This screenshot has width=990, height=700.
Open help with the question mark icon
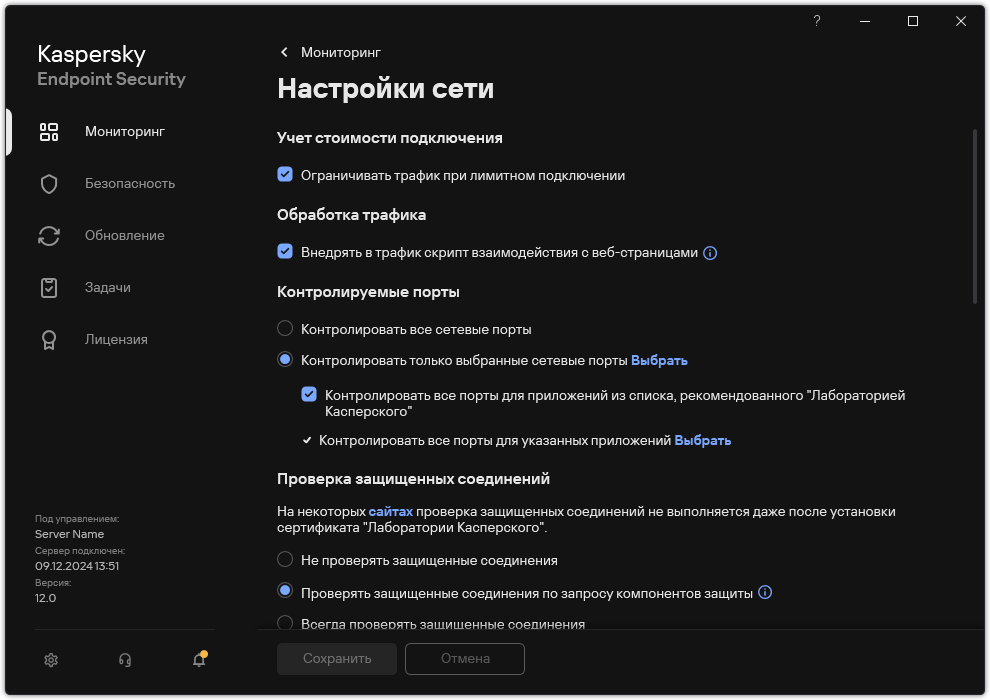point(816,21)
